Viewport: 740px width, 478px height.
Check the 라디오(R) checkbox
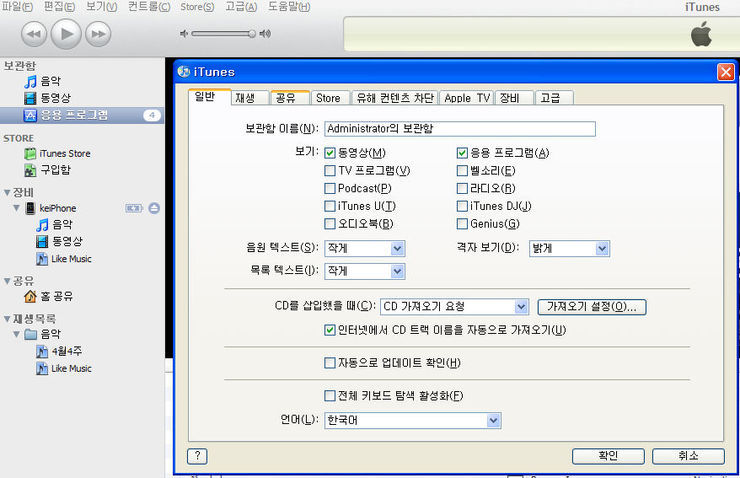coord(462,188)
